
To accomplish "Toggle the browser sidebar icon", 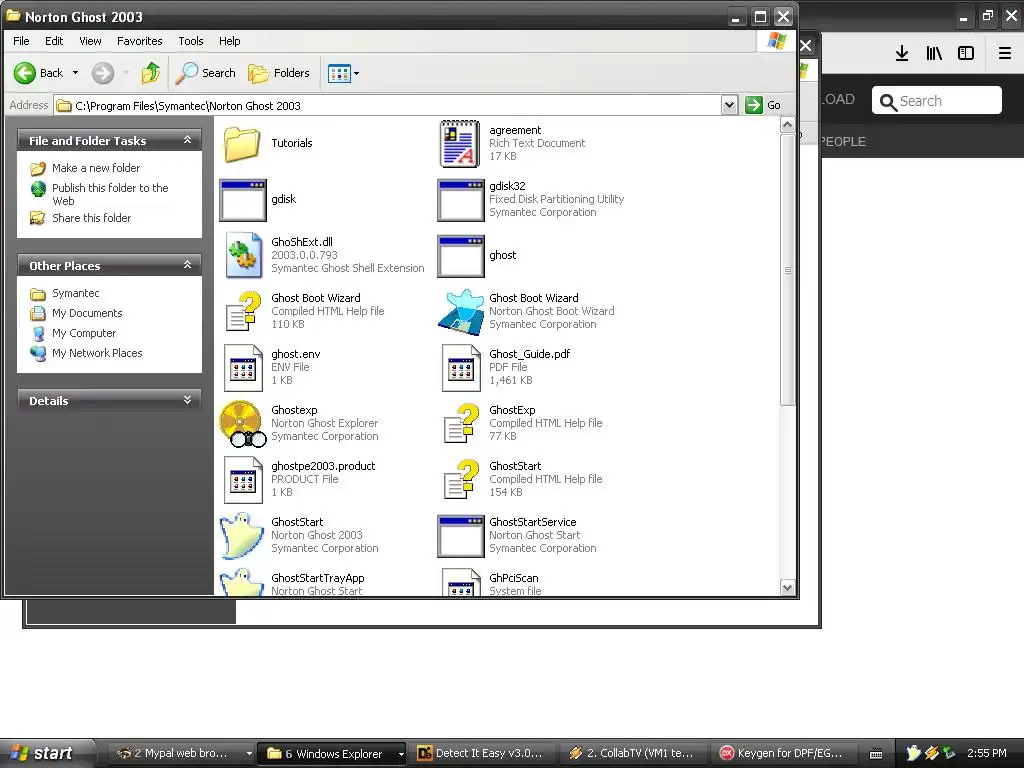I will coord(966,54).
